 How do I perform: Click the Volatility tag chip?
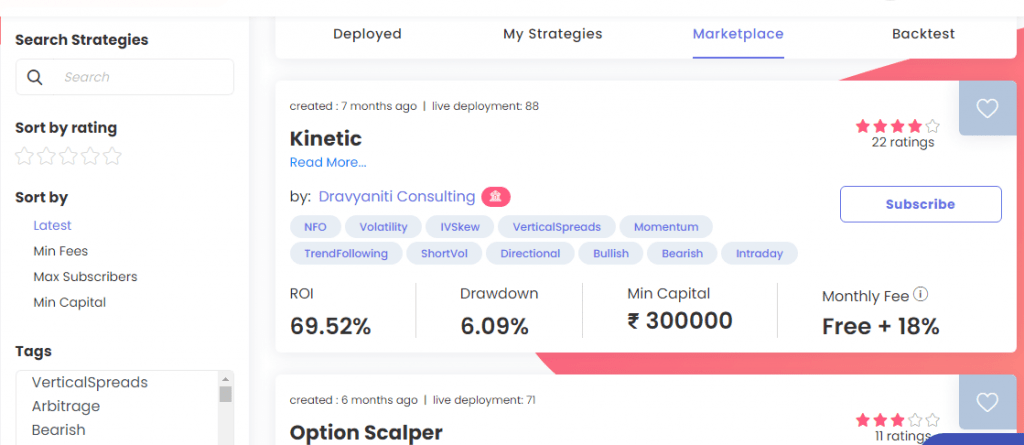click(x=383, y=227)
